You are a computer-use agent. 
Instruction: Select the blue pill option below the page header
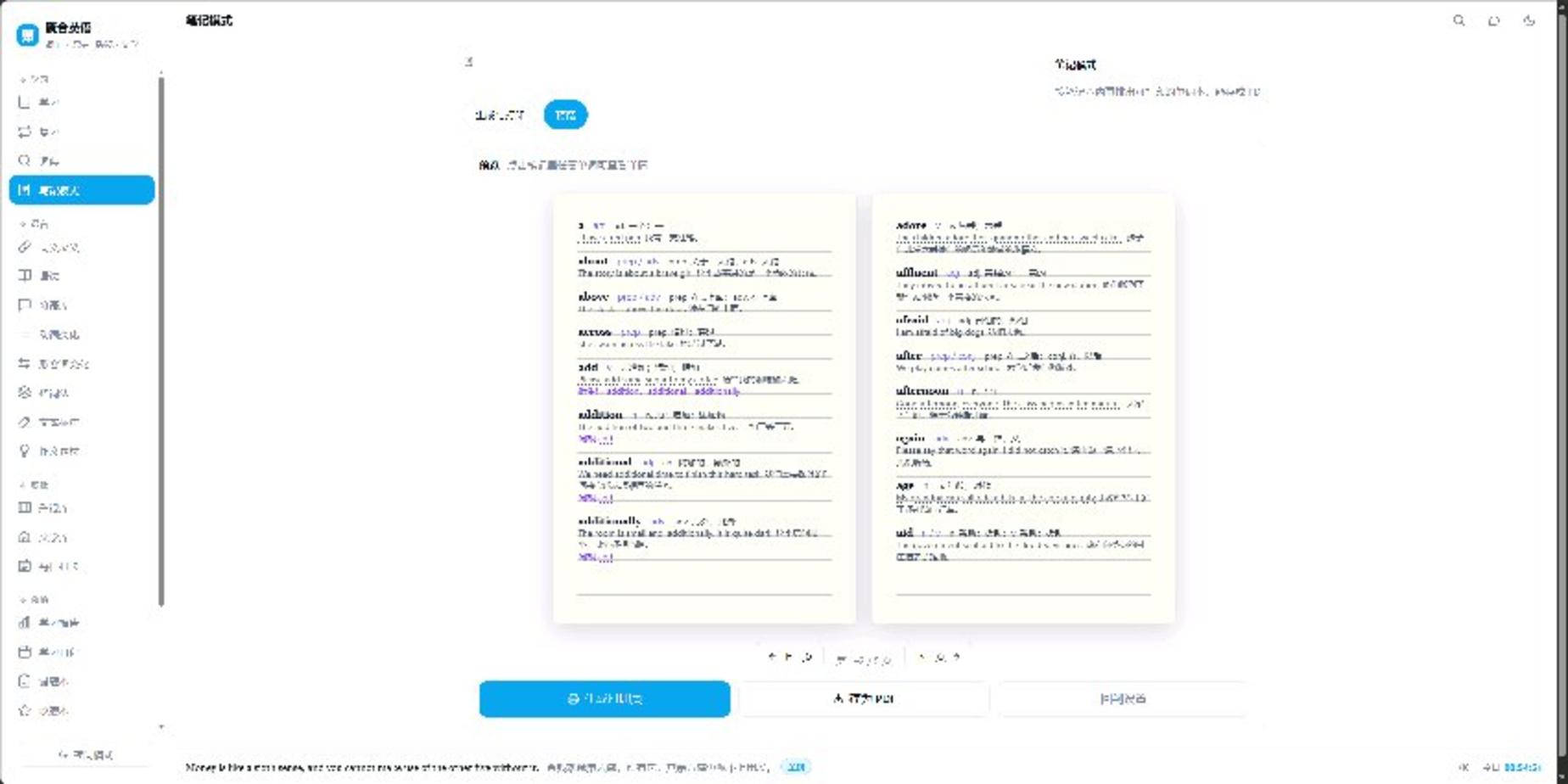coord(565,115)
